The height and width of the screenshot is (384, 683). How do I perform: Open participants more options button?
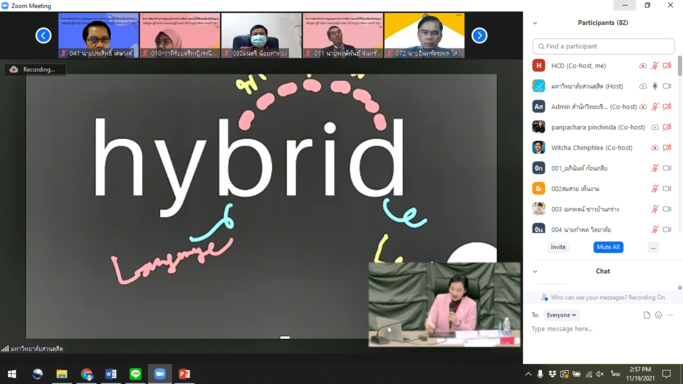[653, 247]
